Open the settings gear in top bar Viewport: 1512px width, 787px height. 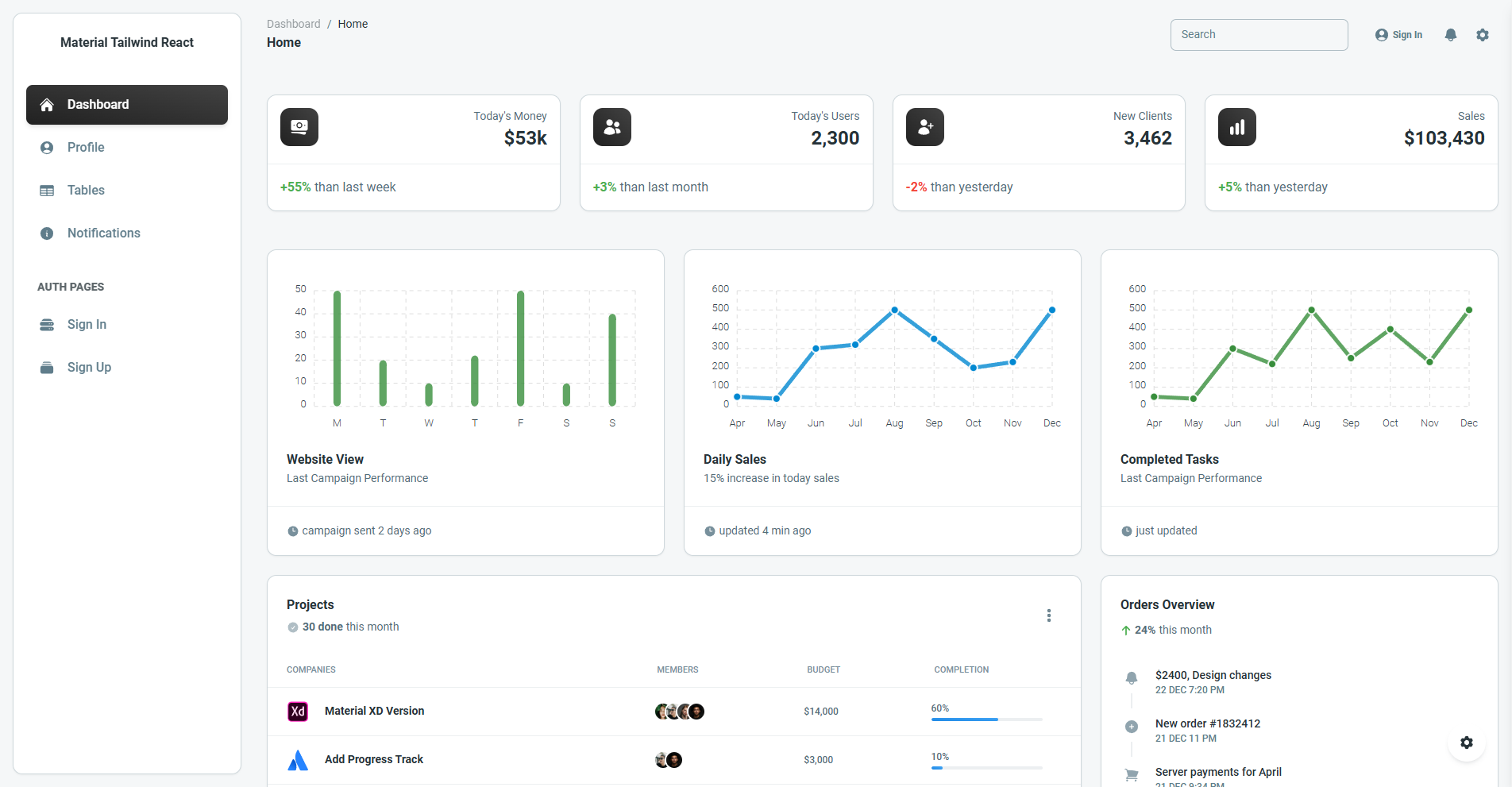coord(1483,35)
